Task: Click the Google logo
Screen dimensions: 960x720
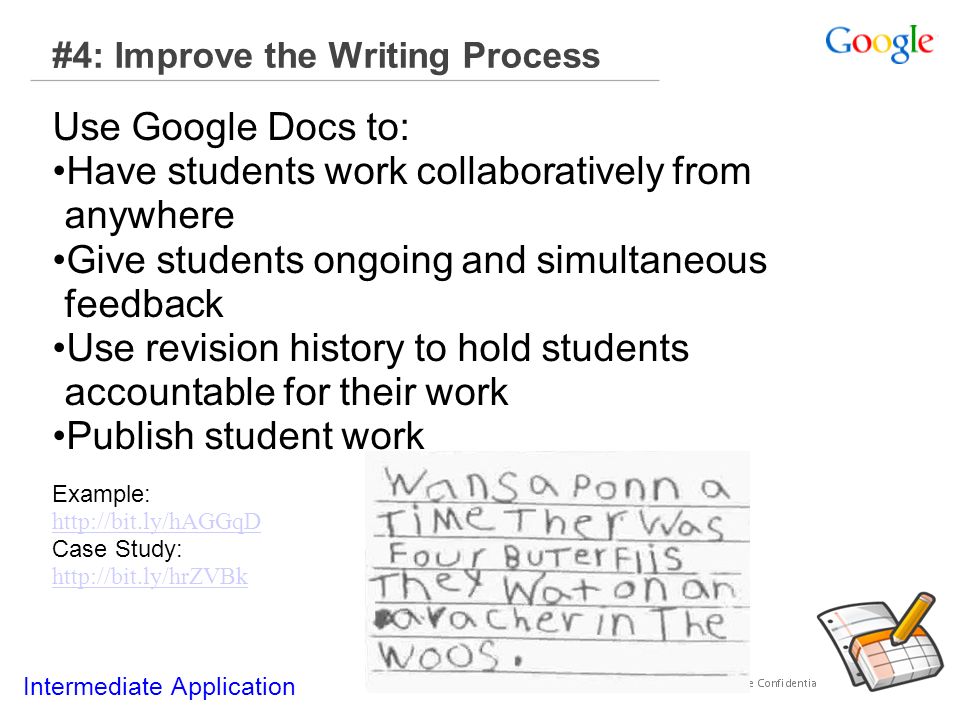Action: [879, 43]
